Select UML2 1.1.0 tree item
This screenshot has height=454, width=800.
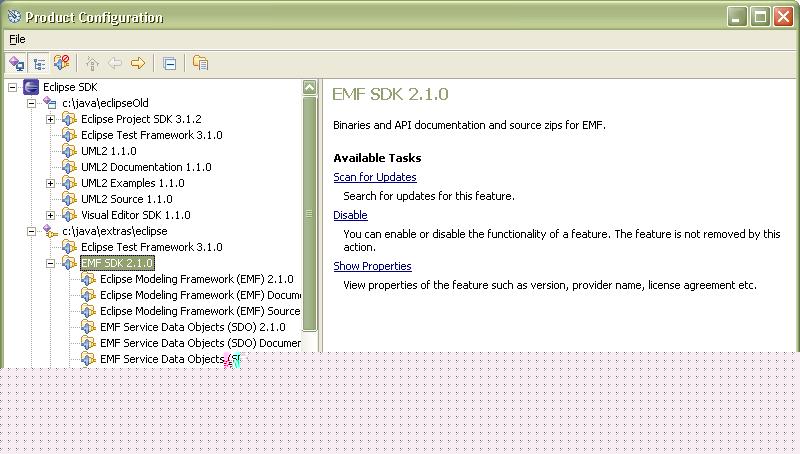(109, 151)
